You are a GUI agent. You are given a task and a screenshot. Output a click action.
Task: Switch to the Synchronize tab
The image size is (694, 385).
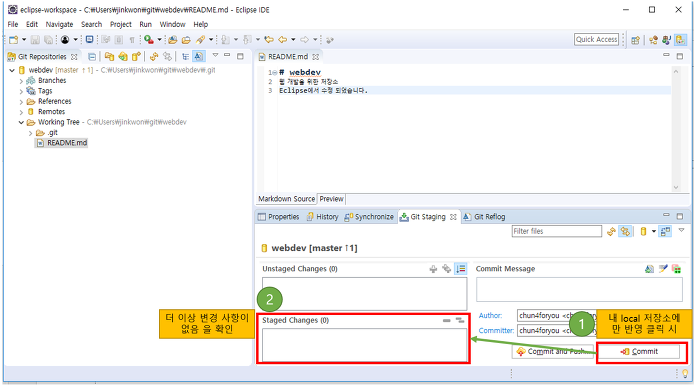(369, 217)
